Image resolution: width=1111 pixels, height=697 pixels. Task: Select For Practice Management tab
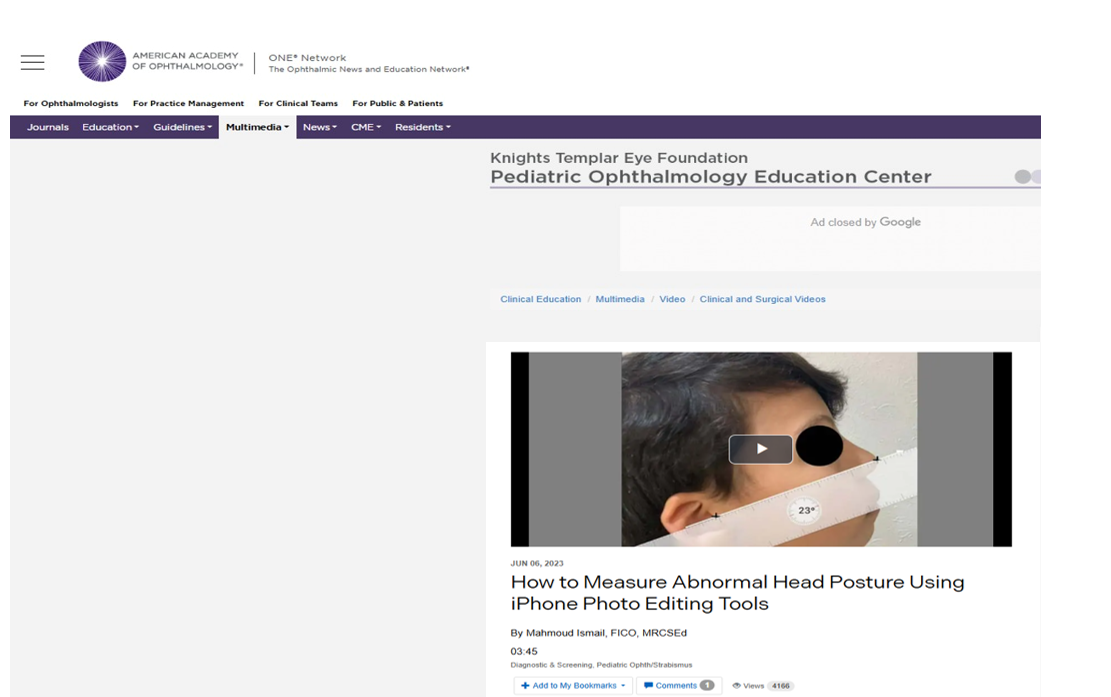188,103
